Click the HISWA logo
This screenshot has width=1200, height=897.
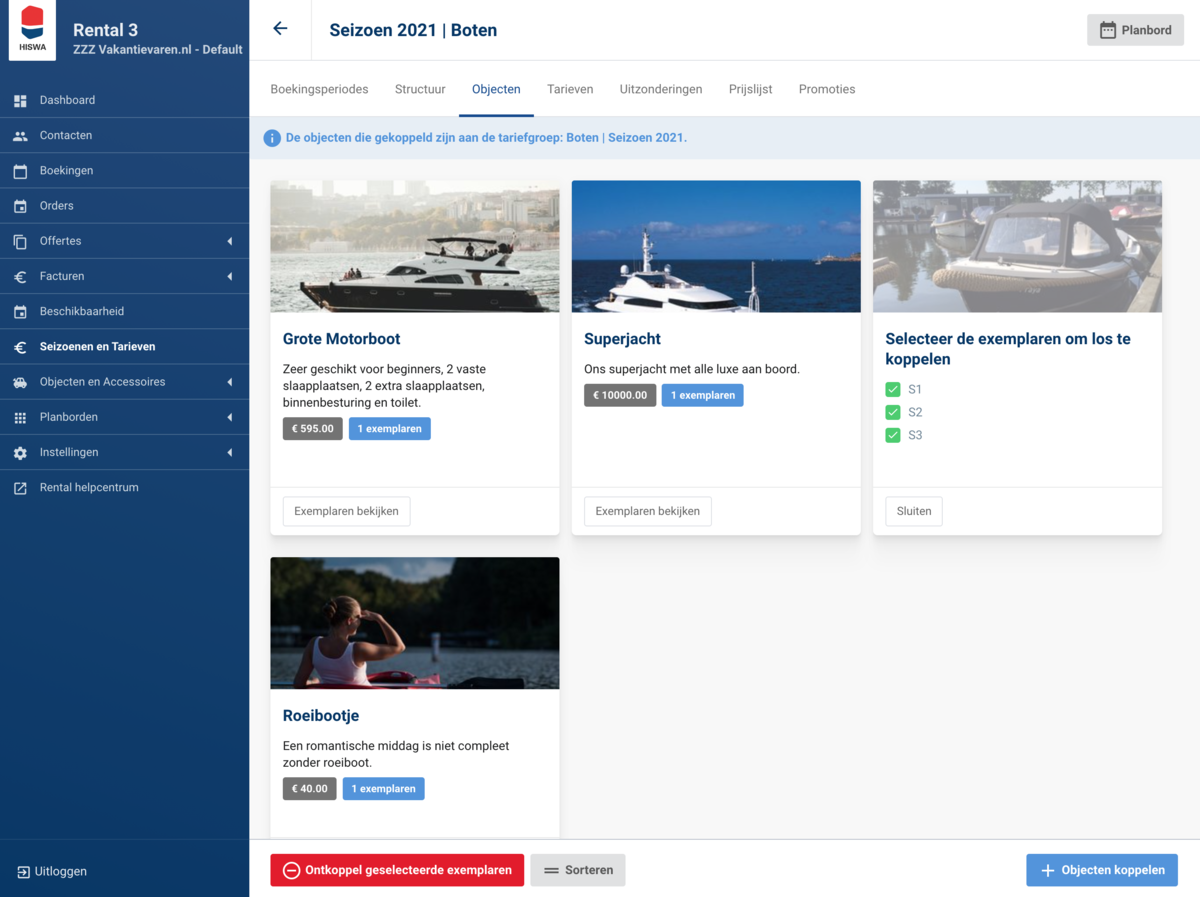(32, 30)
